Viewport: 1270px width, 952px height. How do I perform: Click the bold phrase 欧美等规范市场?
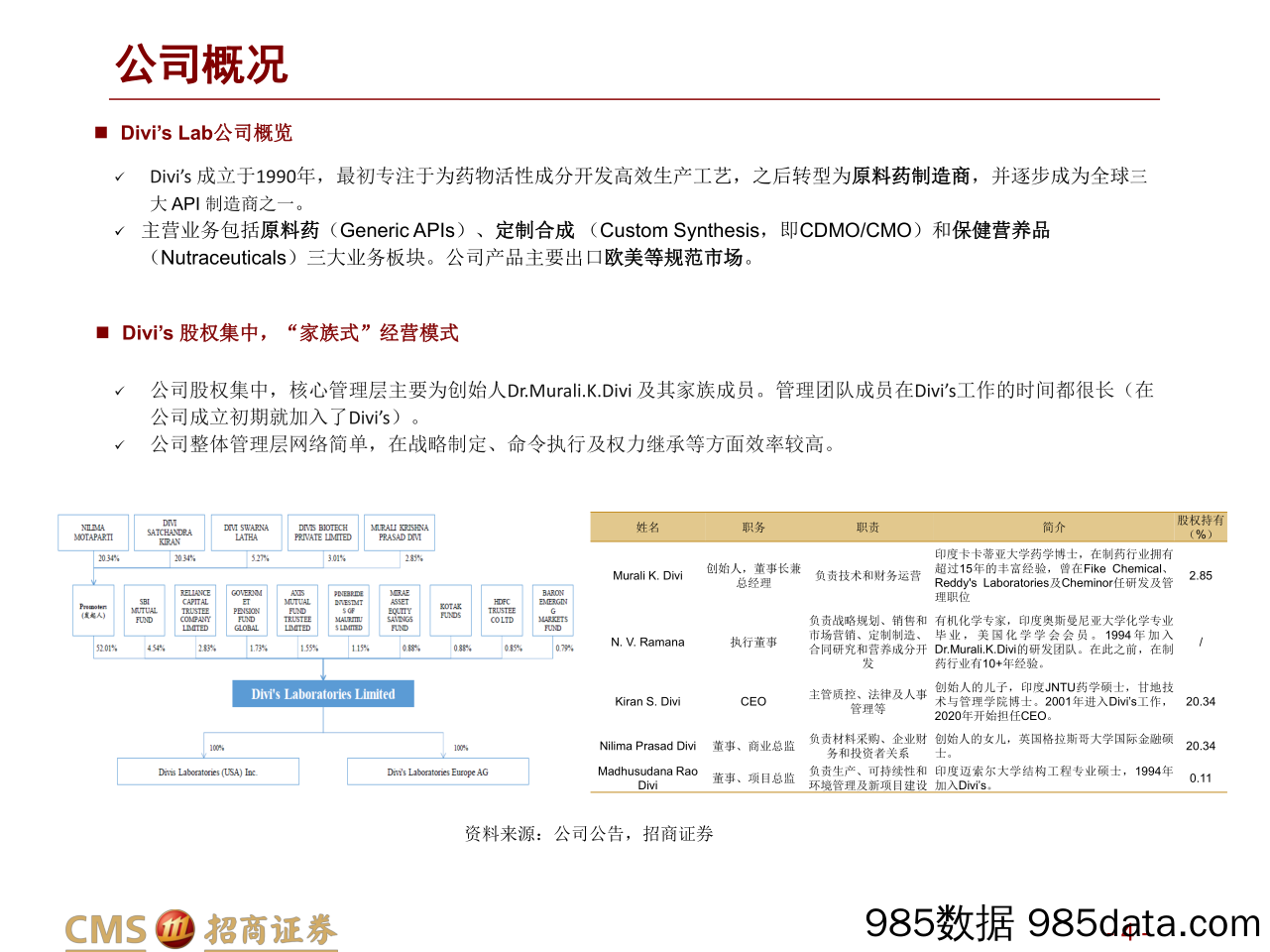[673, 258]
